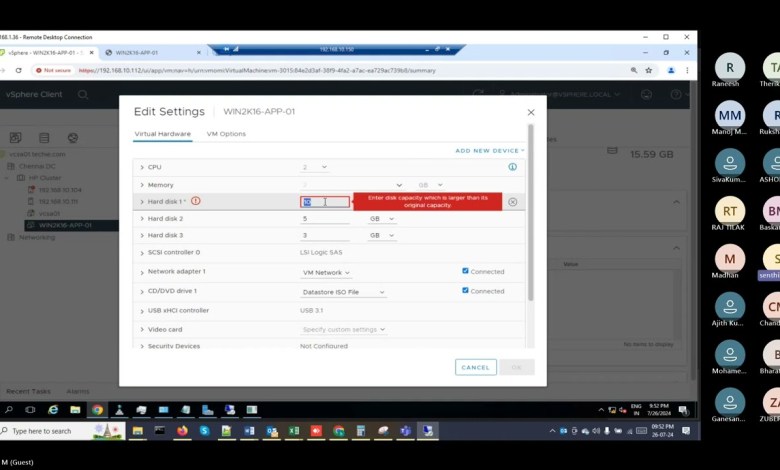Select the HP Cluster tree node

click(x=45, y=178)
